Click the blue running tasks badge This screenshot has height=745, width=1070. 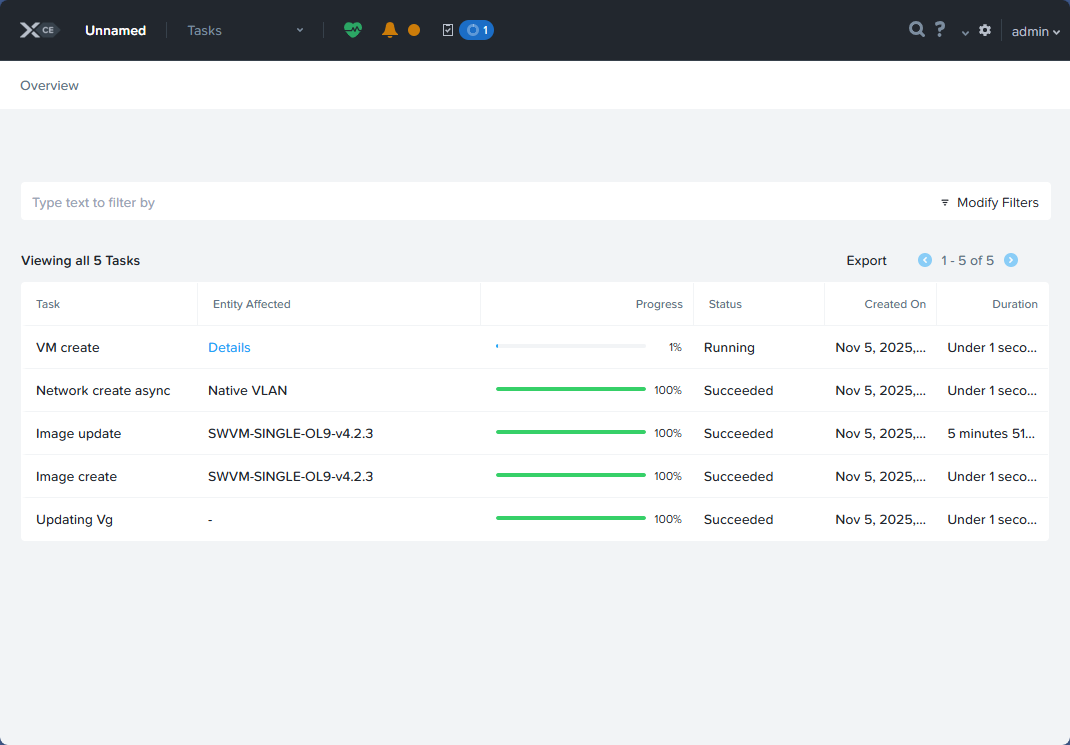(476, 30)
